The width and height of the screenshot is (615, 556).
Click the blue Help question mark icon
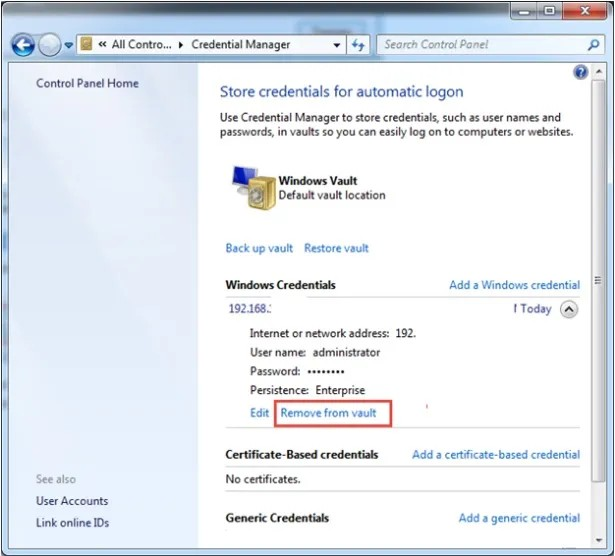pyautogui.click(x=581, y=73)
